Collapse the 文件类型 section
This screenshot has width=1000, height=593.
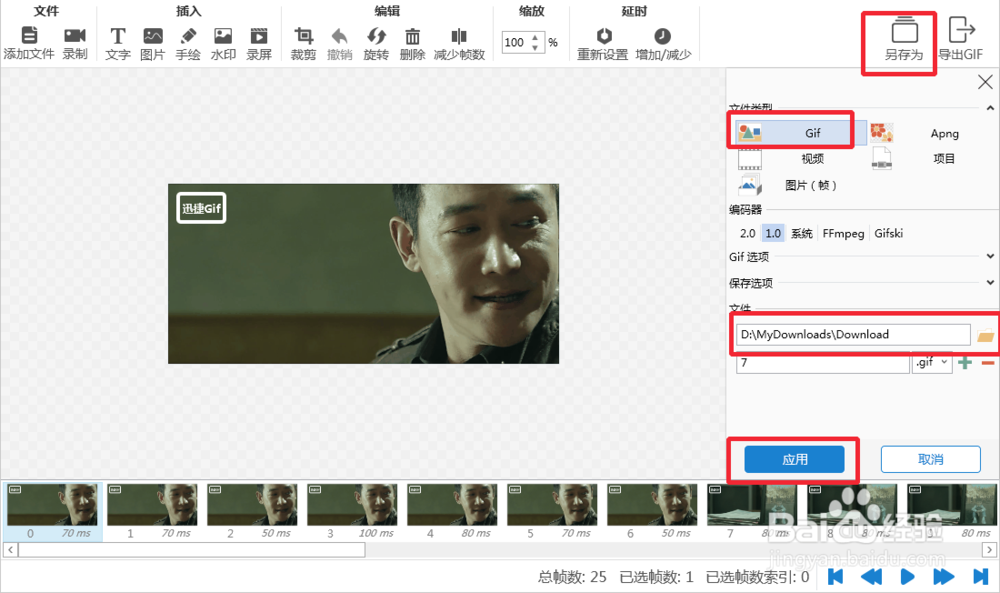[x=990, y=108]
